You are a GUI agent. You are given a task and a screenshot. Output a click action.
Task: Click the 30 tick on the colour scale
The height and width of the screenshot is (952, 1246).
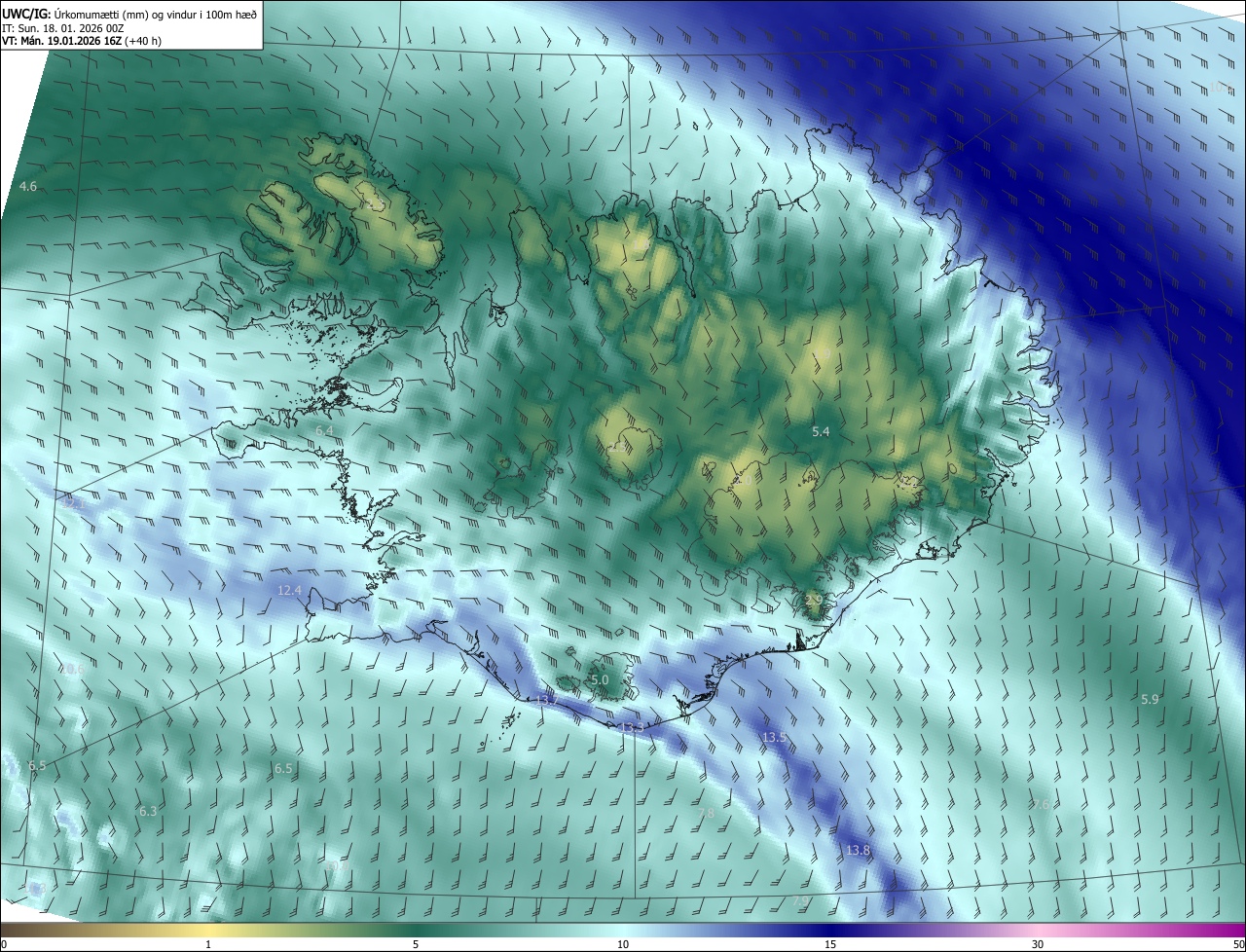pyautogui.click(x=1038, y=944)
